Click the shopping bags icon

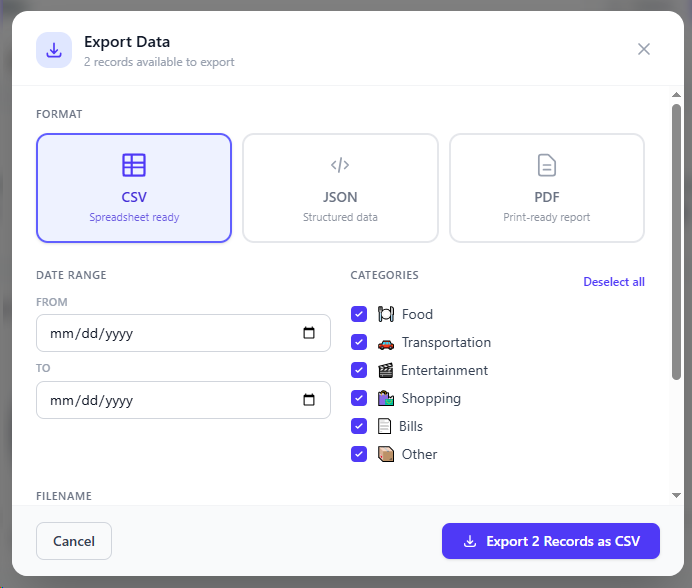click(x=386, y=398)
